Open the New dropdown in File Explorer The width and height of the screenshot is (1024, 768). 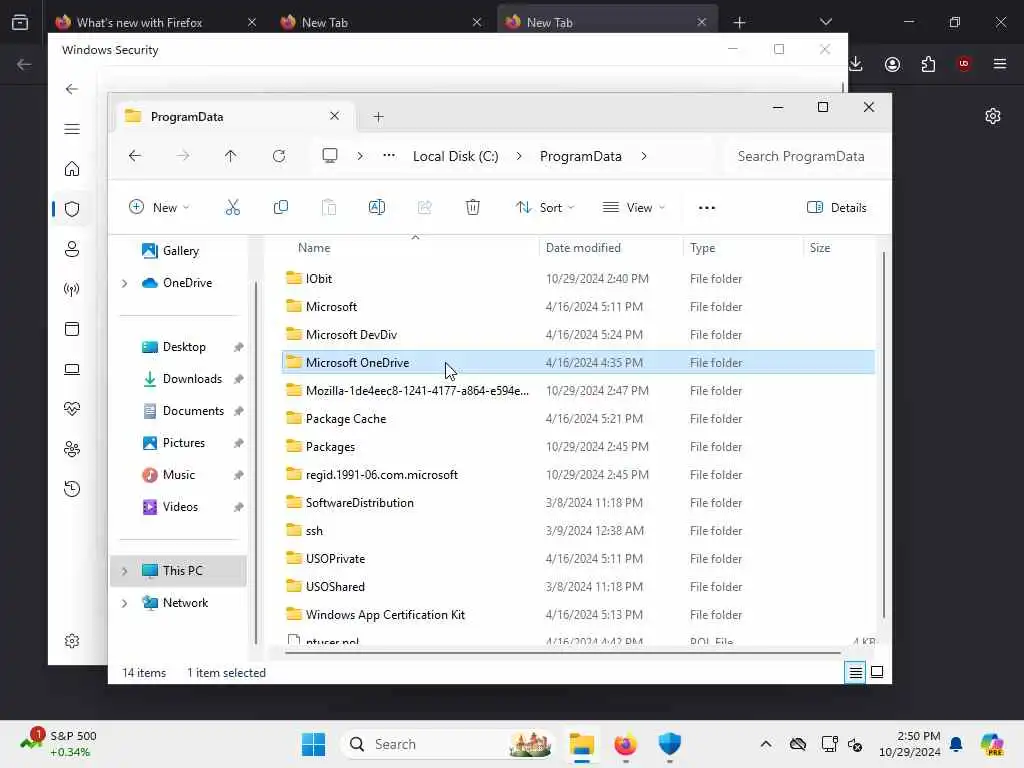point(159,208)
